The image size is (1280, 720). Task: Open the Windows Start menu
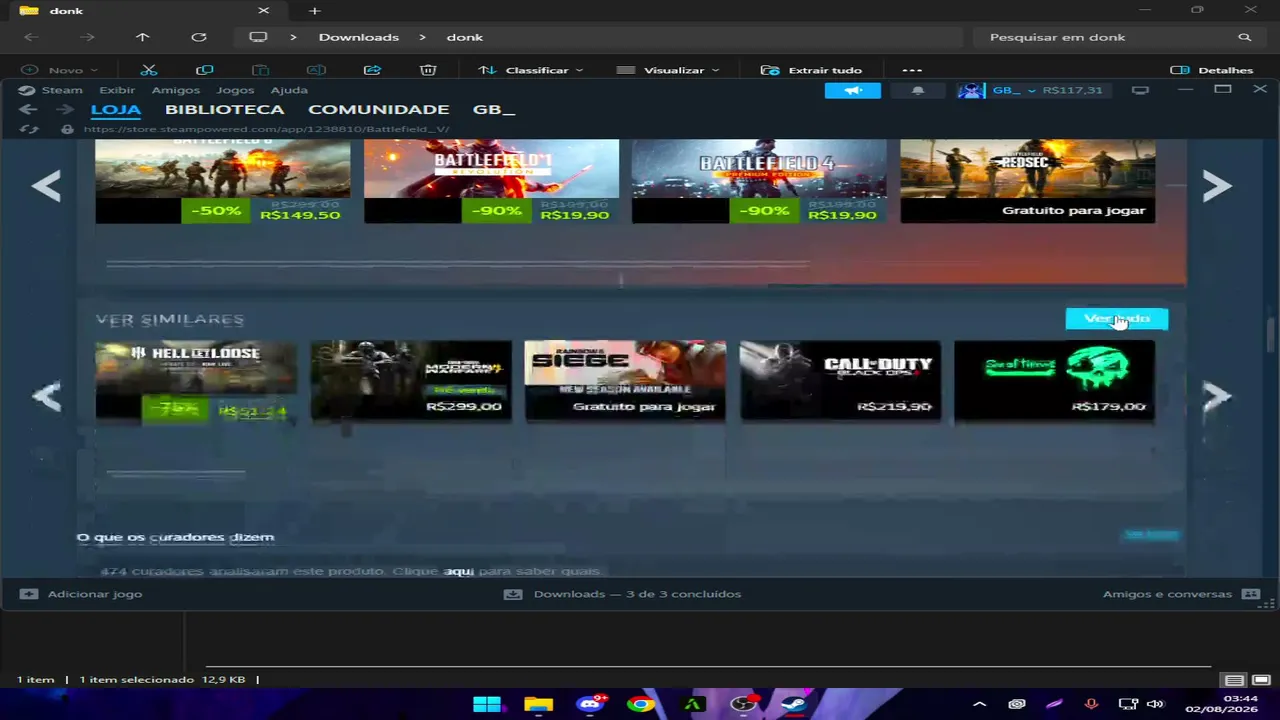point(487,704)
